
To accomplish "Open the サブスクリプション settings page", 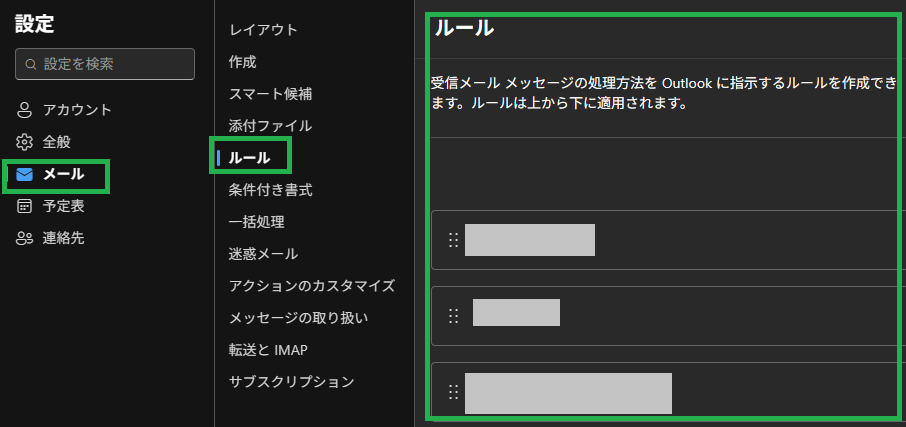I will pyautogui.click(x=291, y=381).
